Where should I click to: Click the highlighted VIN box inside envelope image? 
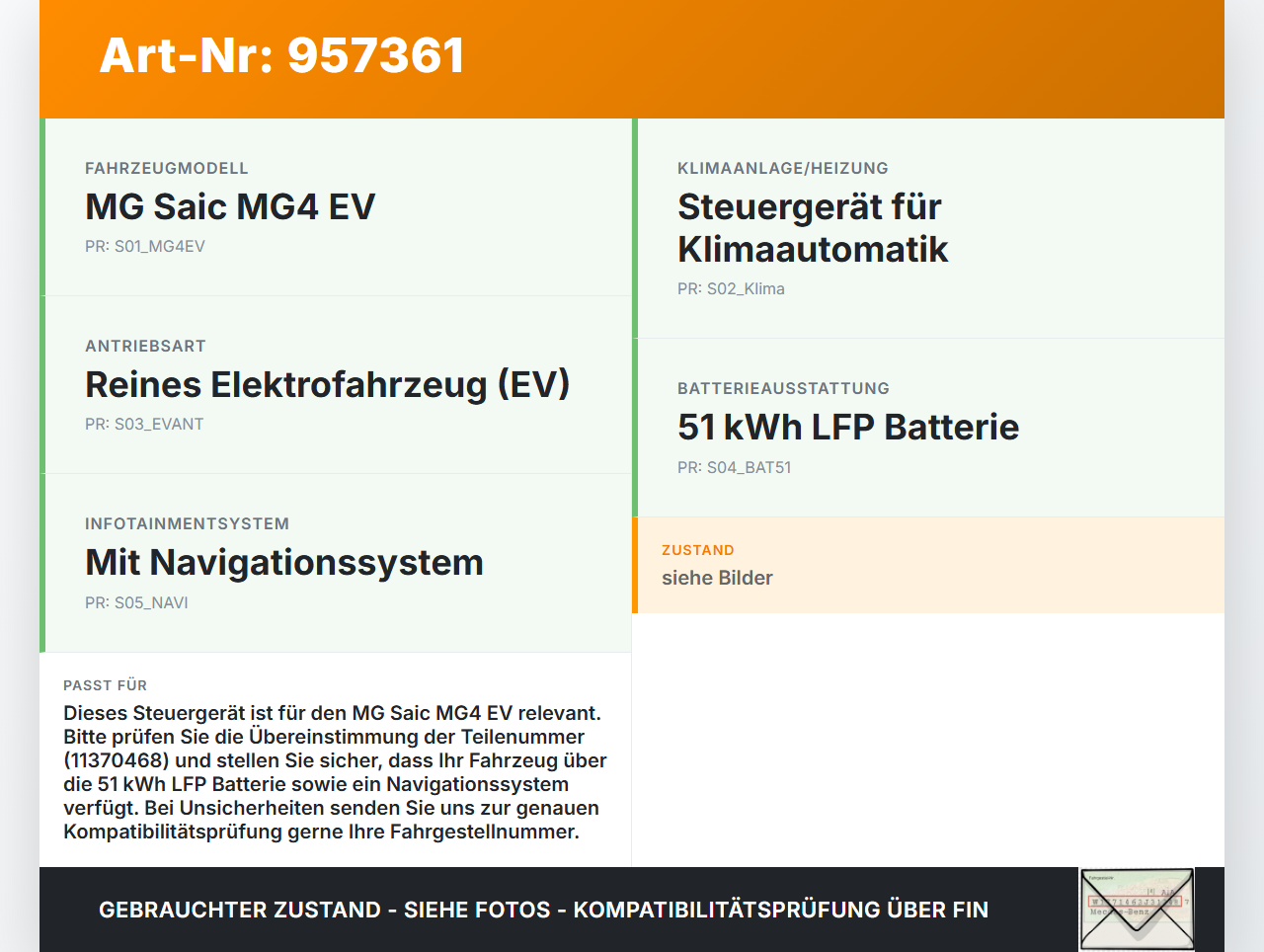tap(1137, 902)
